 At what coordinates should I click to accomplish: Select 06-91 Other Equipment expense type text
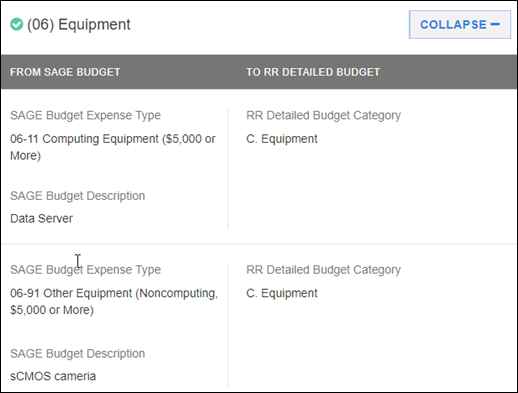point(114,301)
